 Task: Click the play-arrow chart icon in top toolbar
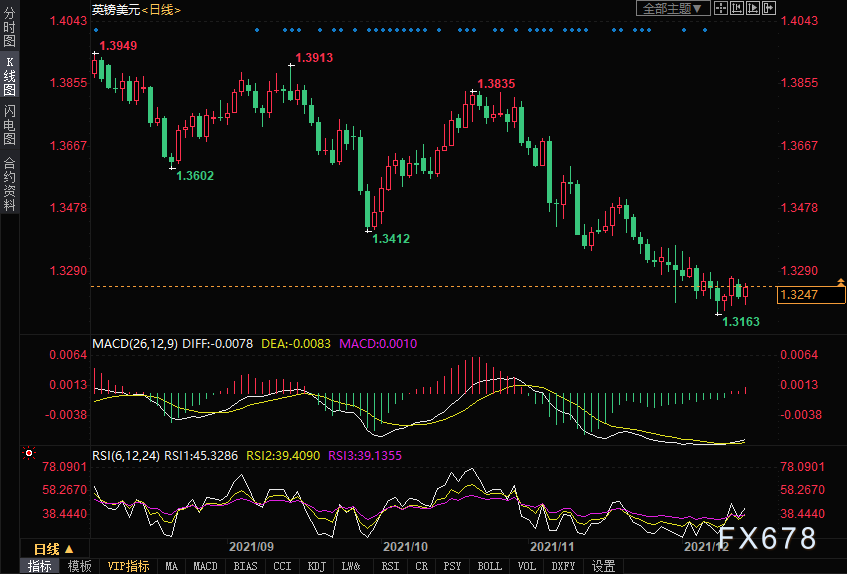coord(752,8)
